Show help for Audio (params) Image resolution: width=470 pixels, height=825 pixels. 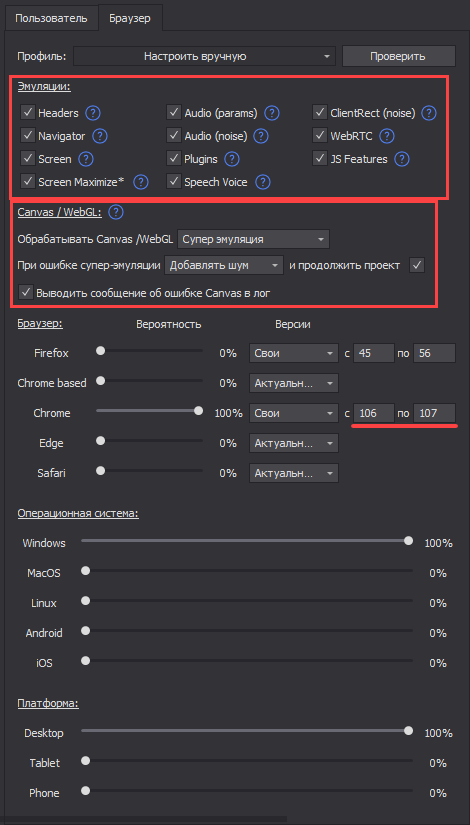click(272, 113)
